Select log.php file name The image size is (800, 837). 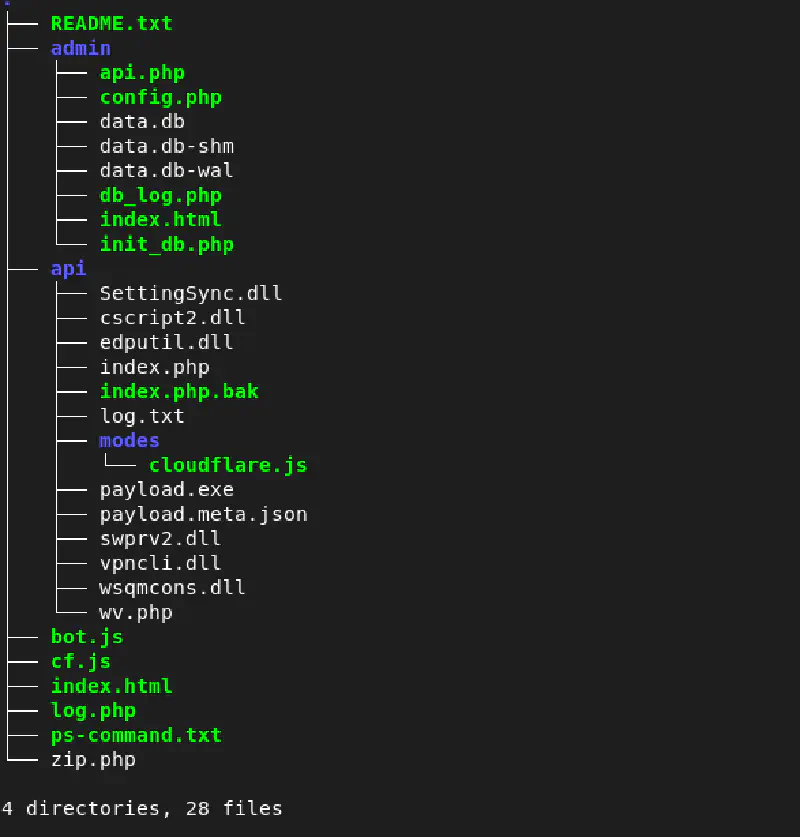(93, 711)
